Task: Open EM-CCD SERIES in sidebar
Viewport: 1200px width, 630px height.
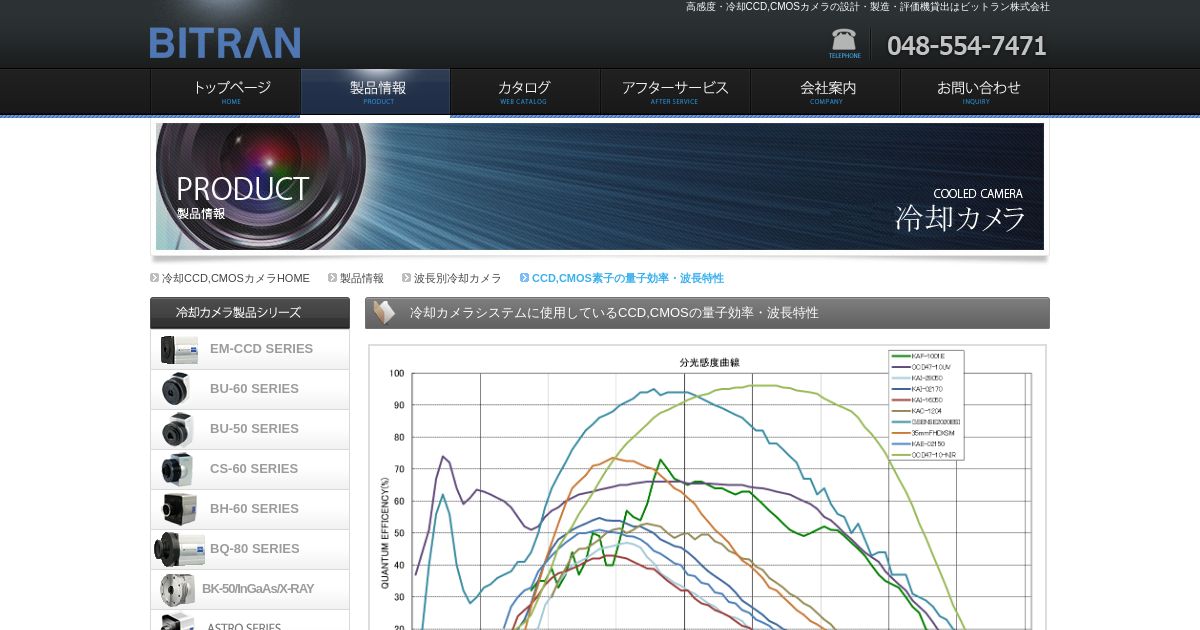Action: [x=250, y=349]
